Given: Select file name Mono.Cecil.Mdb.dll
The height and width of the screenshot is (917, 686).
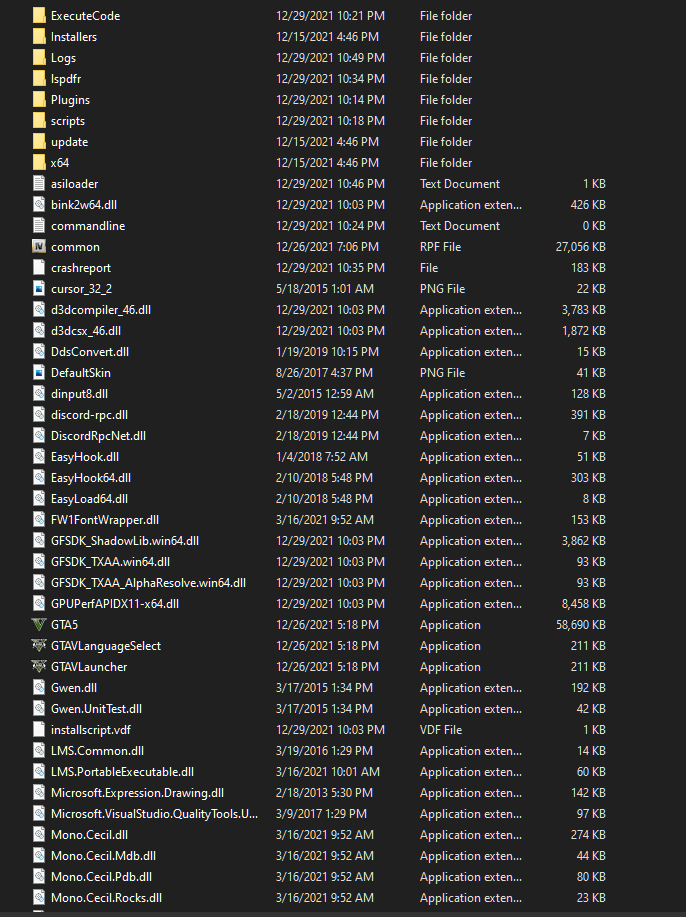Looking at the screenshot, I should [x=104, y=856].
